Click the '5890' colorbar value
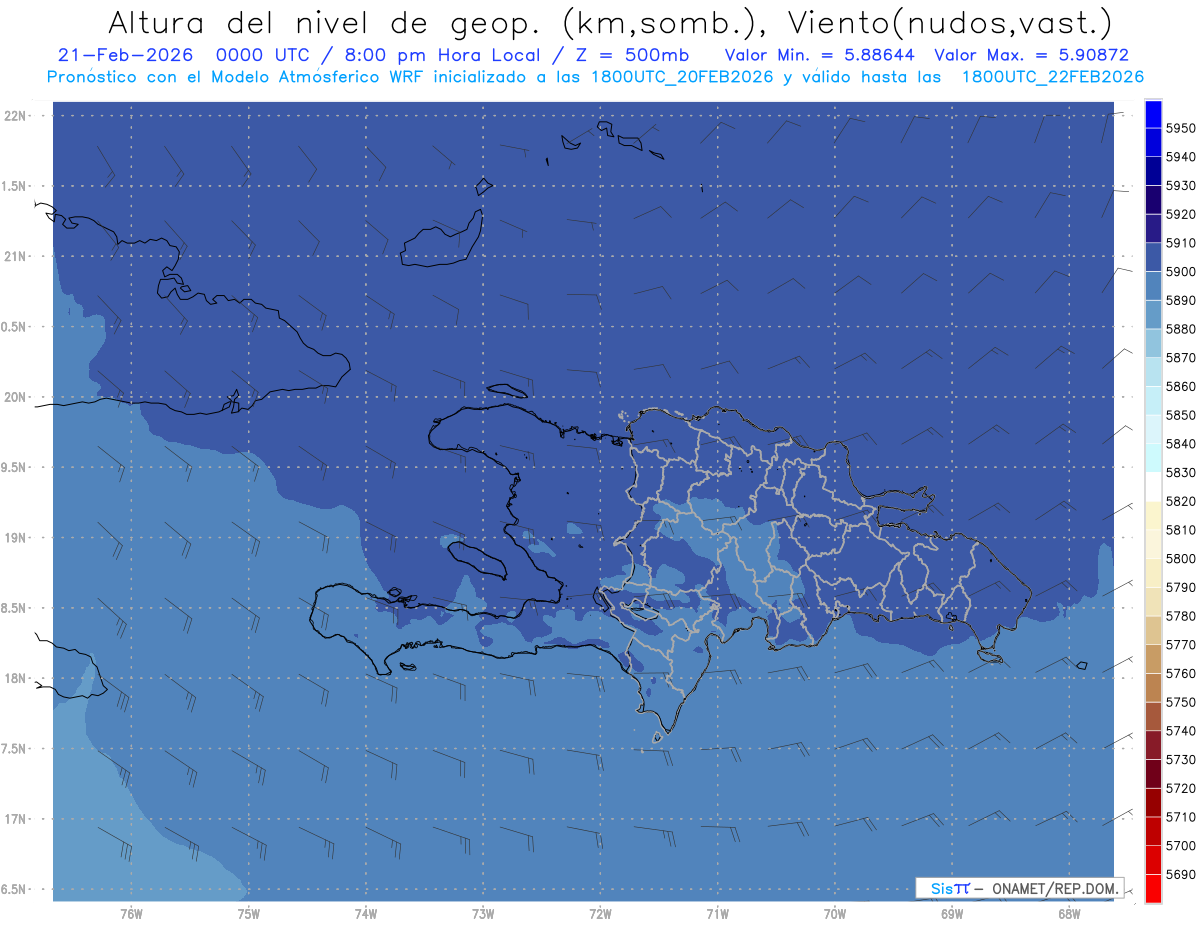1200x927 pixels. [x=1181, y=300]
